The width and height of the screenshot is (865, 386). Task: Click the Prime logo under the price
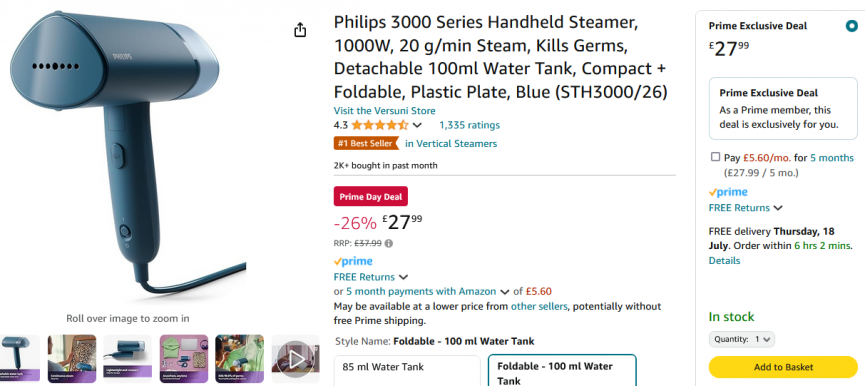pos(353,261)
